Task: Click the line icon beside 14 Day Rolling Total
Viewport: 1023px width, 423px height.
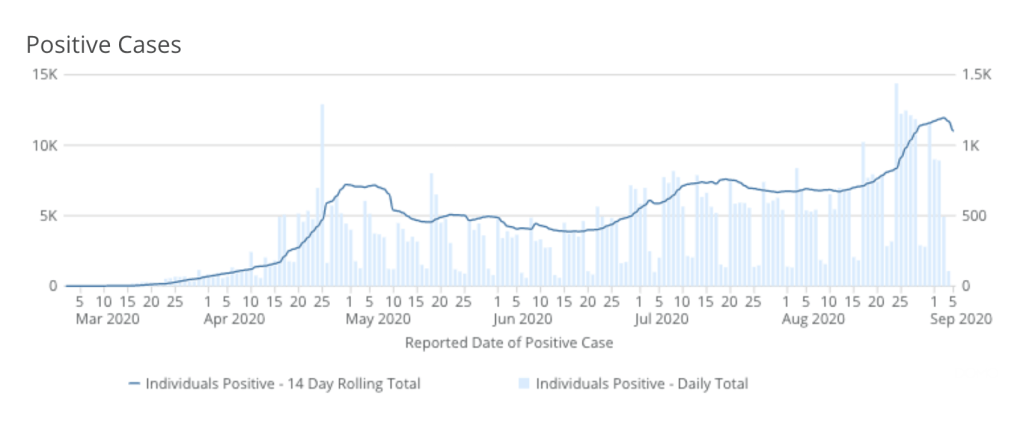Action: [x=134, y=383]
